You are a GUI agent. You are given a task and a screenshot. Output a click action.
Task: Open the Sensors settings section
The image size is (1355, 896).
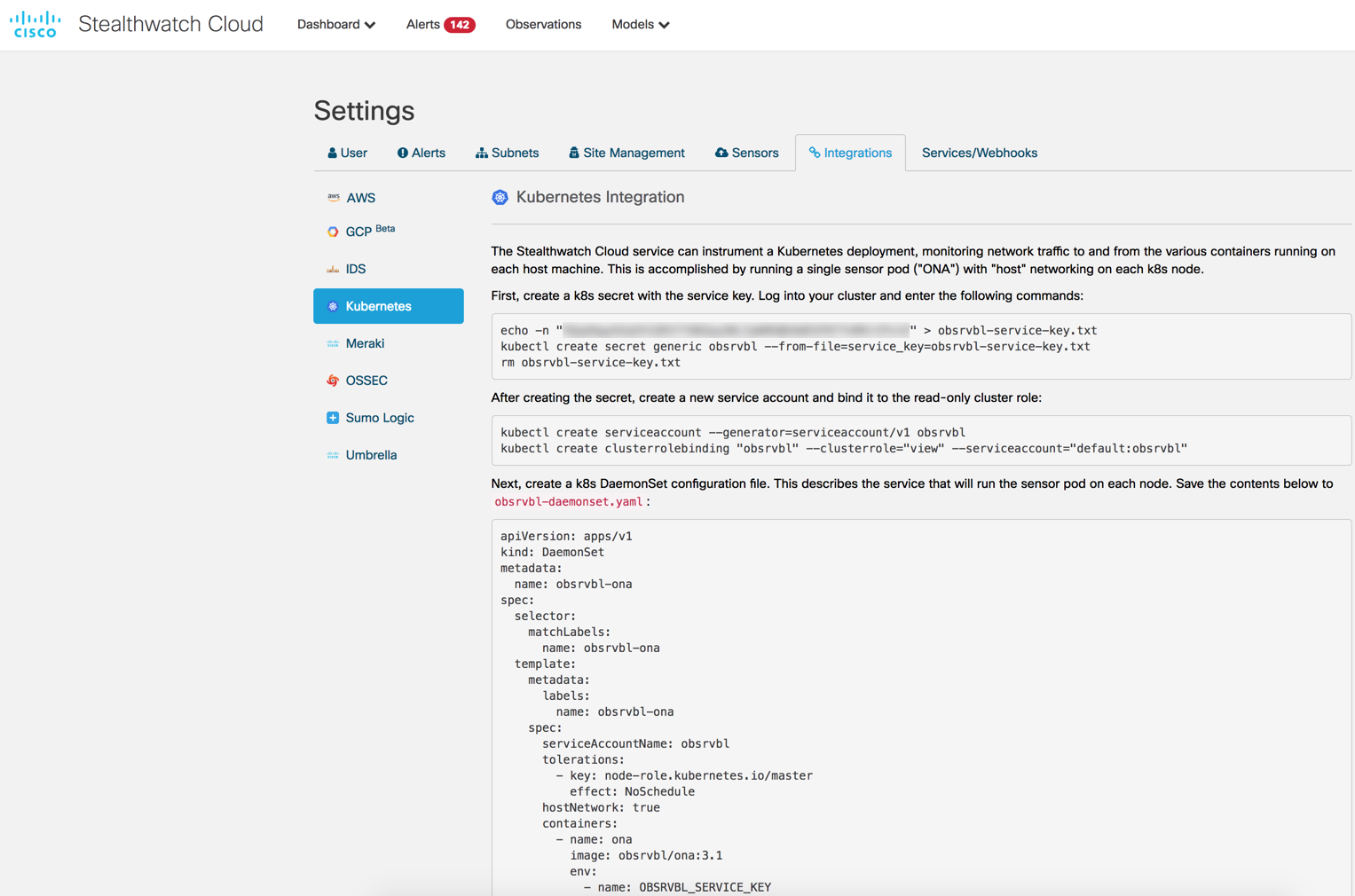746,153
